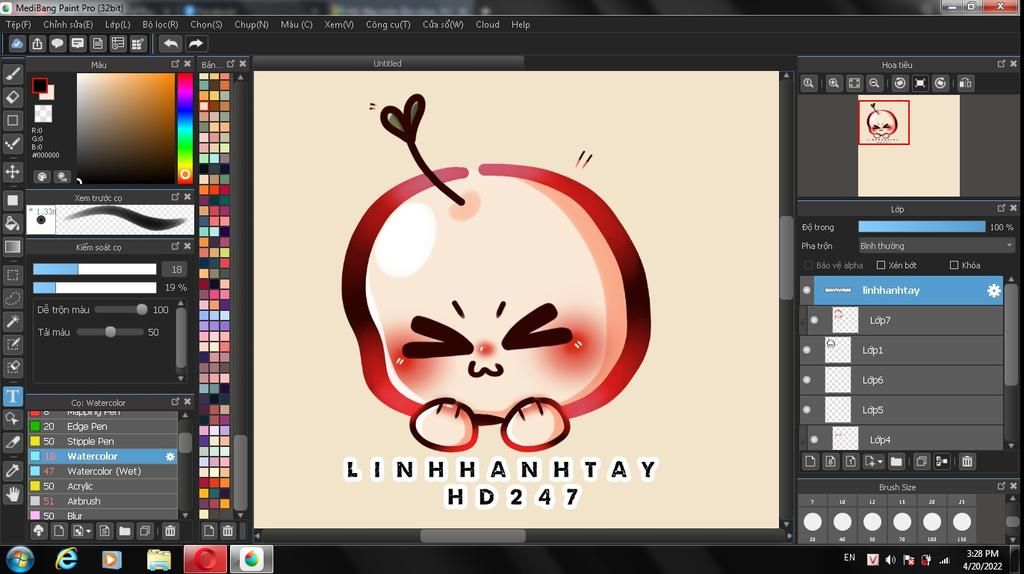Select the rectangular Select tool
1024x574 pixels.
pyautogui.click(x=12, y=275)
